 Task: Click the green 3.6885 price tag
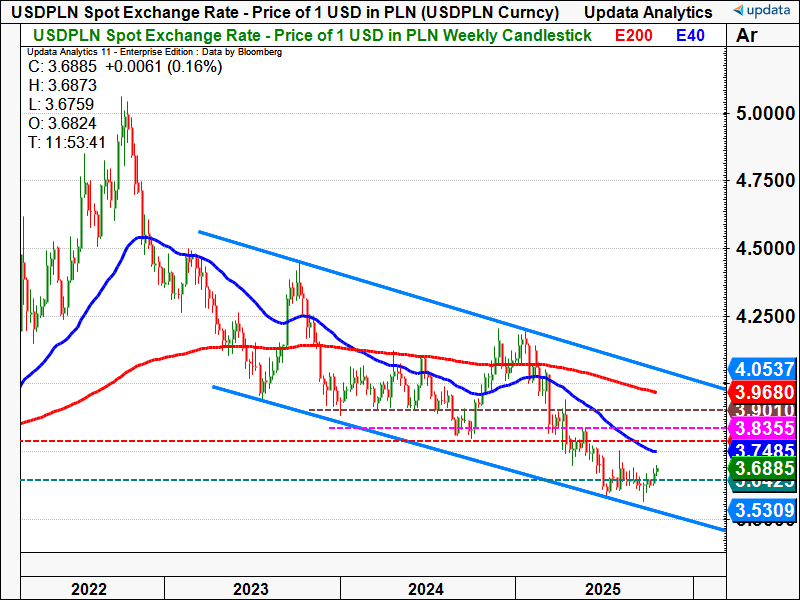[x=763, y=468]
